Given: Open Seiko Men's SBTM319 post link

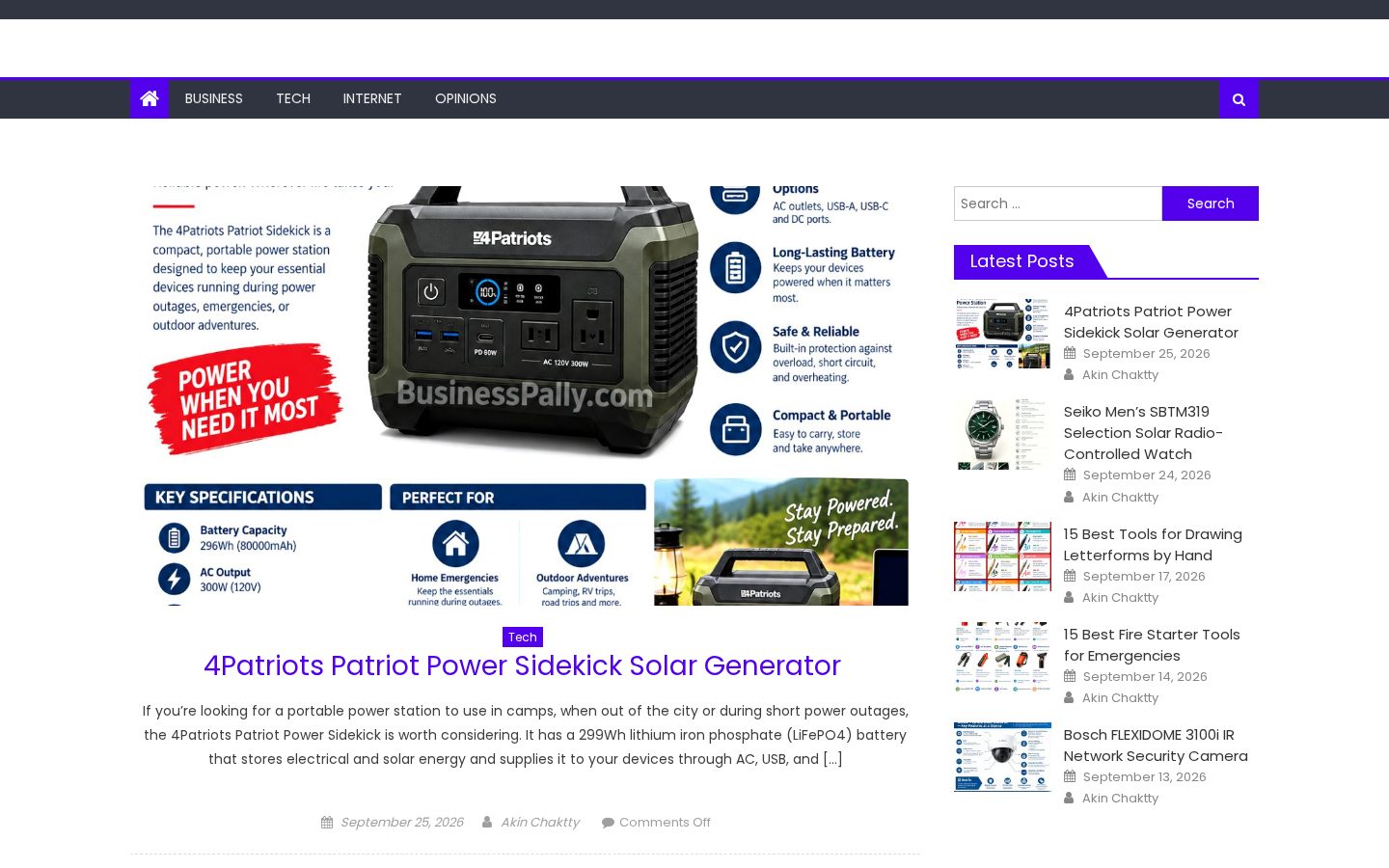Looking at the screenshot, I should pyautogui.click(x=1143, y=433).
